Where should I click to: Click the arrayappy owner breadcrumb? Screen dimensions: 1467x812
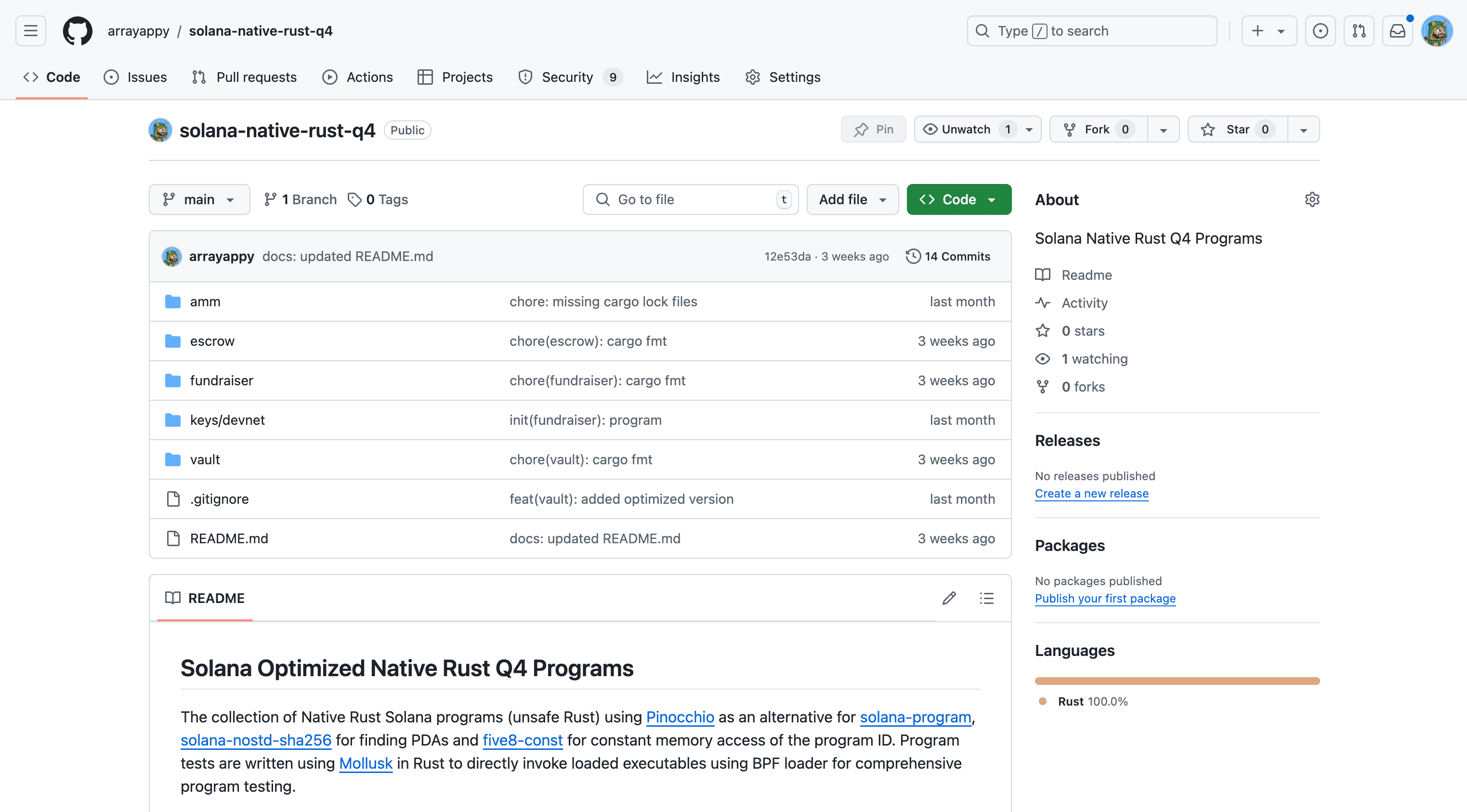coord(138,31)
